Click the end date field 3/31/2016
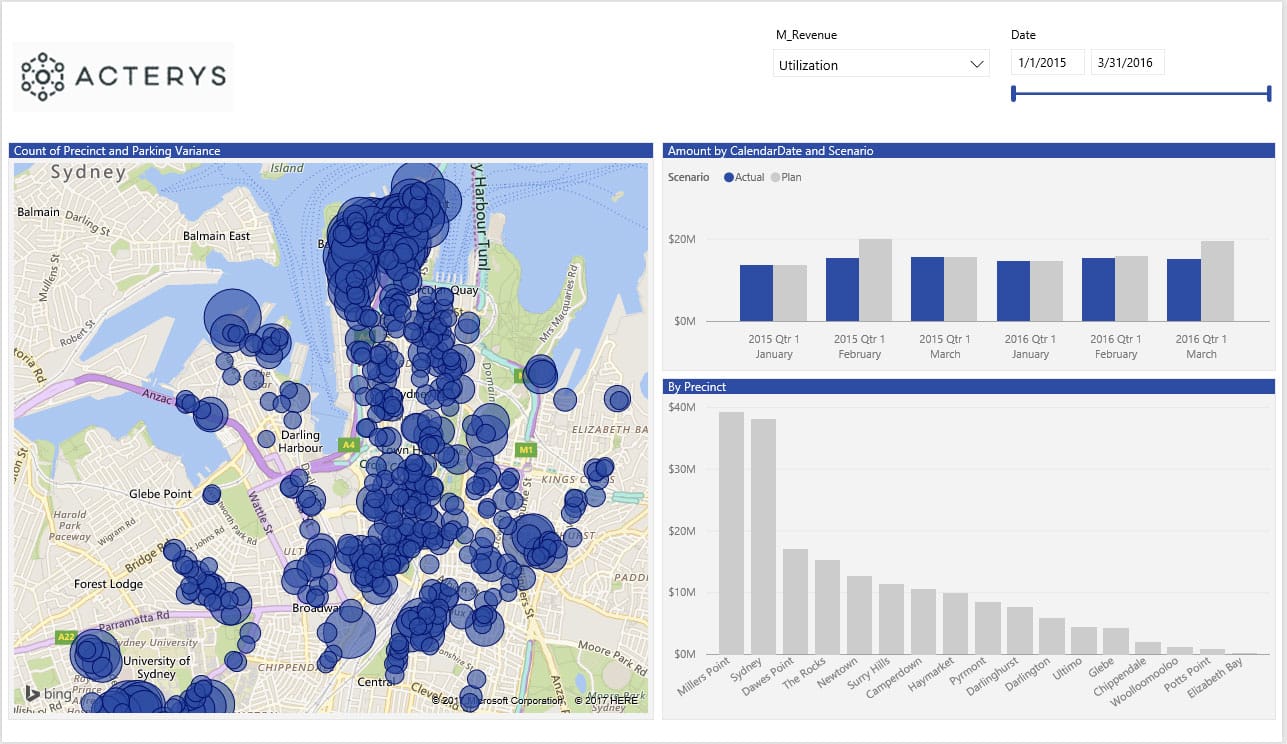The image size is (1287, 744). point(1127,63)
